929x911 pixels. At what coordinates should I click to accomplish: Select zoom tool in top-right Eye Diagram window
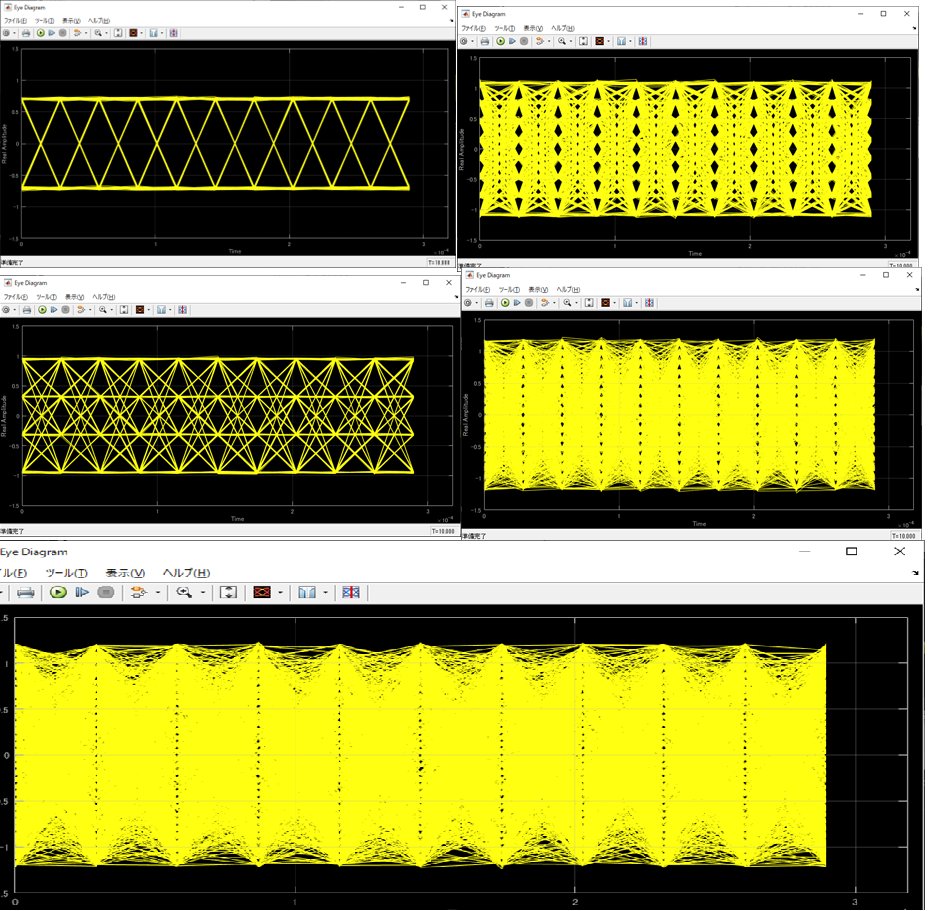coord(561,41)
